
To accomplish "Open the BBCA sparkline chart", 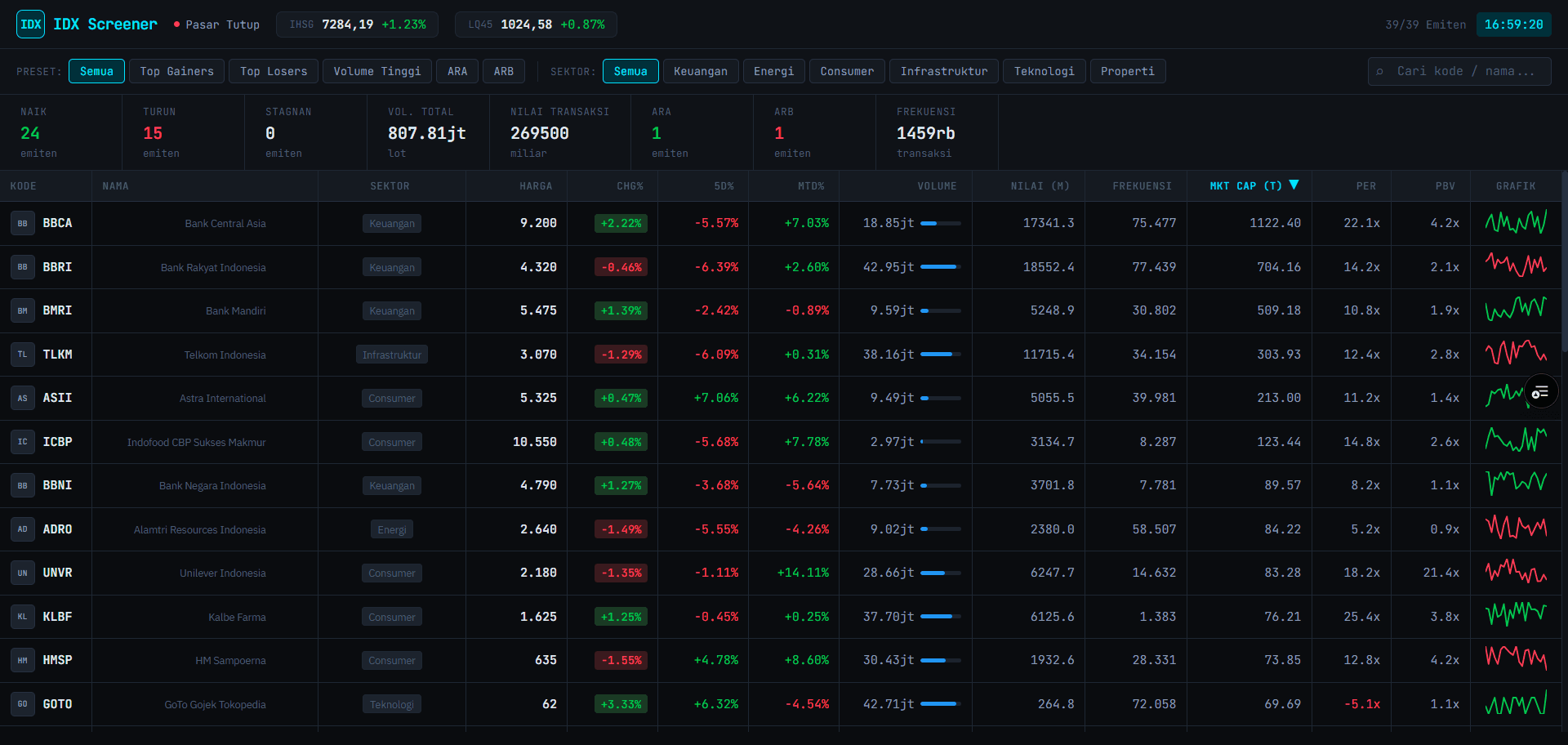I will 1516,223.
